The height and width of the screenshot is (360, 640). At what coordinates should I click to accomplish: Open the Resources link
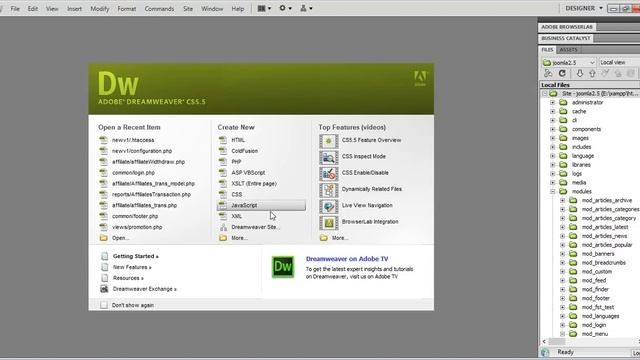[x=128, y=278]
